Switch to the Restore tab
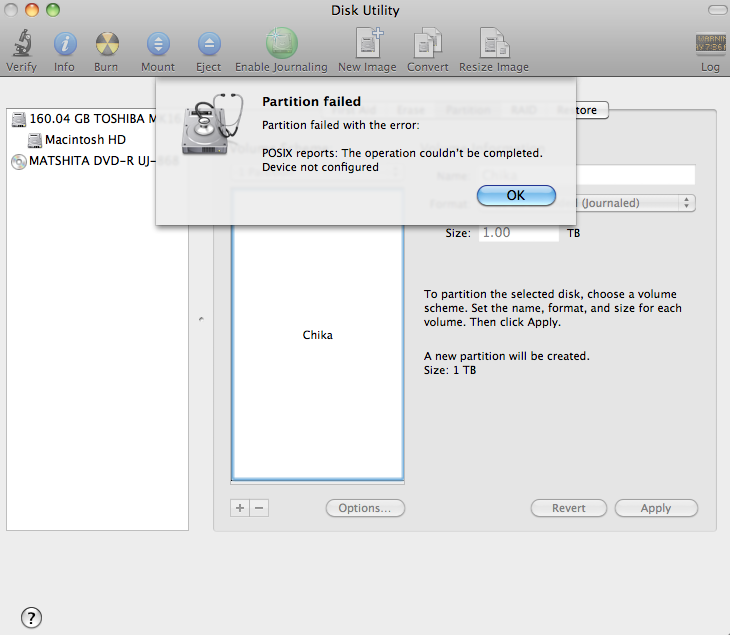The image size is (730, 635). (x=591, y=110)
